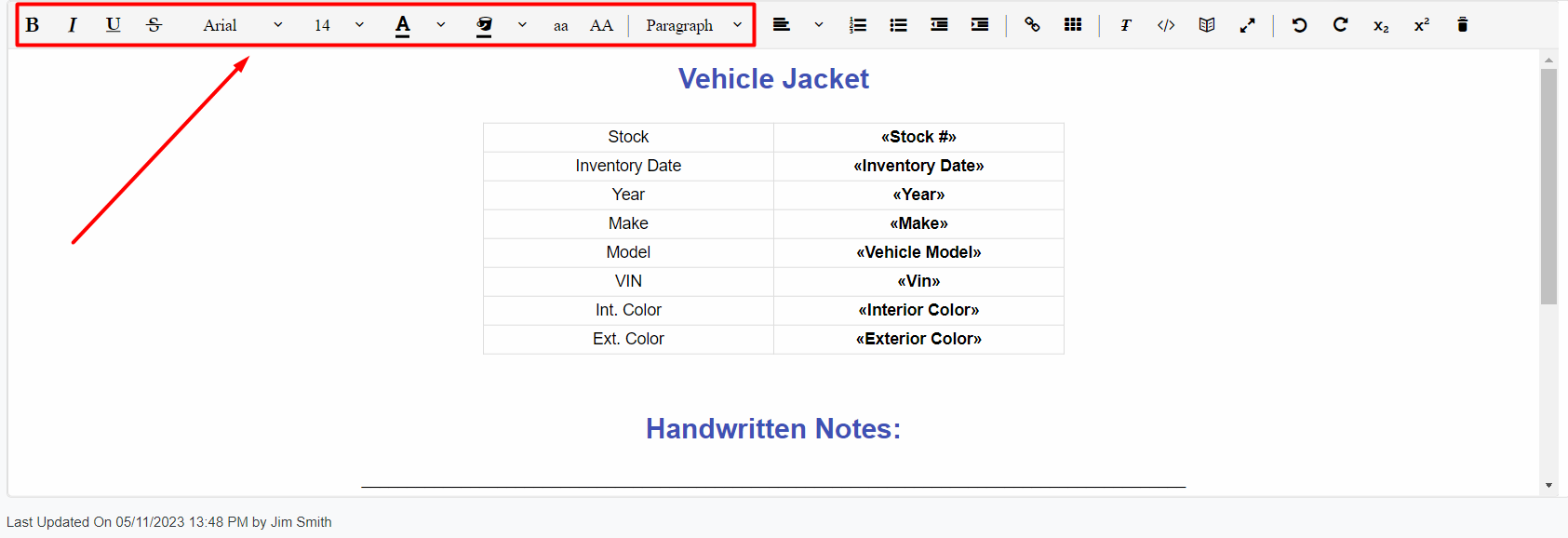Click the «Interior Color» merge field
This screenshot has width=1568, height=538.
[918, 310]
